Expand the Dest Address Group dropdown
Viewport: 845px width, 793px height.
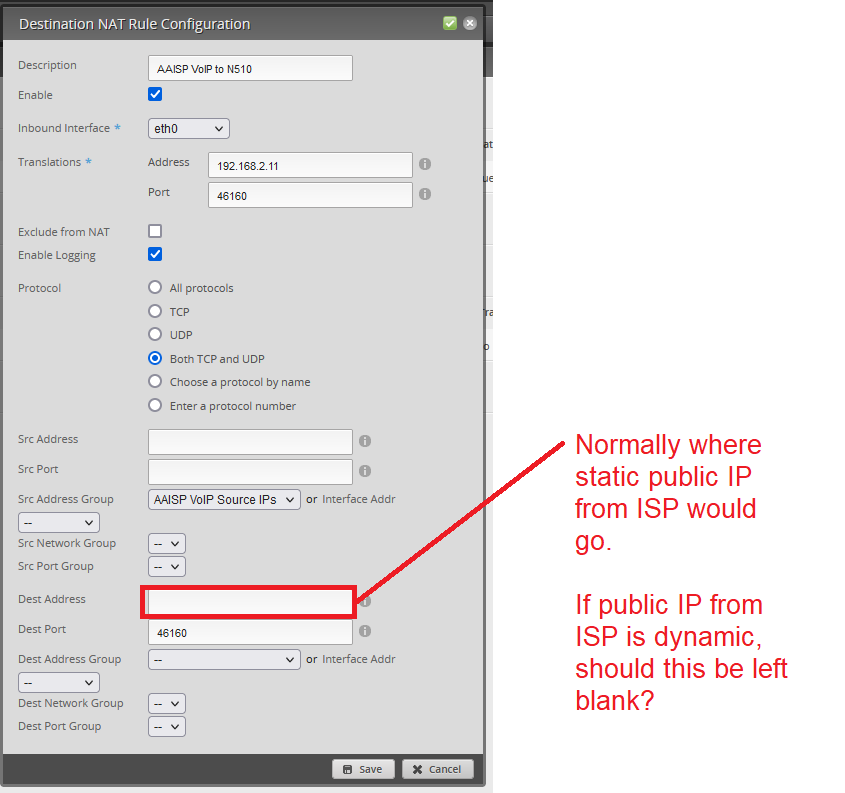224,659
